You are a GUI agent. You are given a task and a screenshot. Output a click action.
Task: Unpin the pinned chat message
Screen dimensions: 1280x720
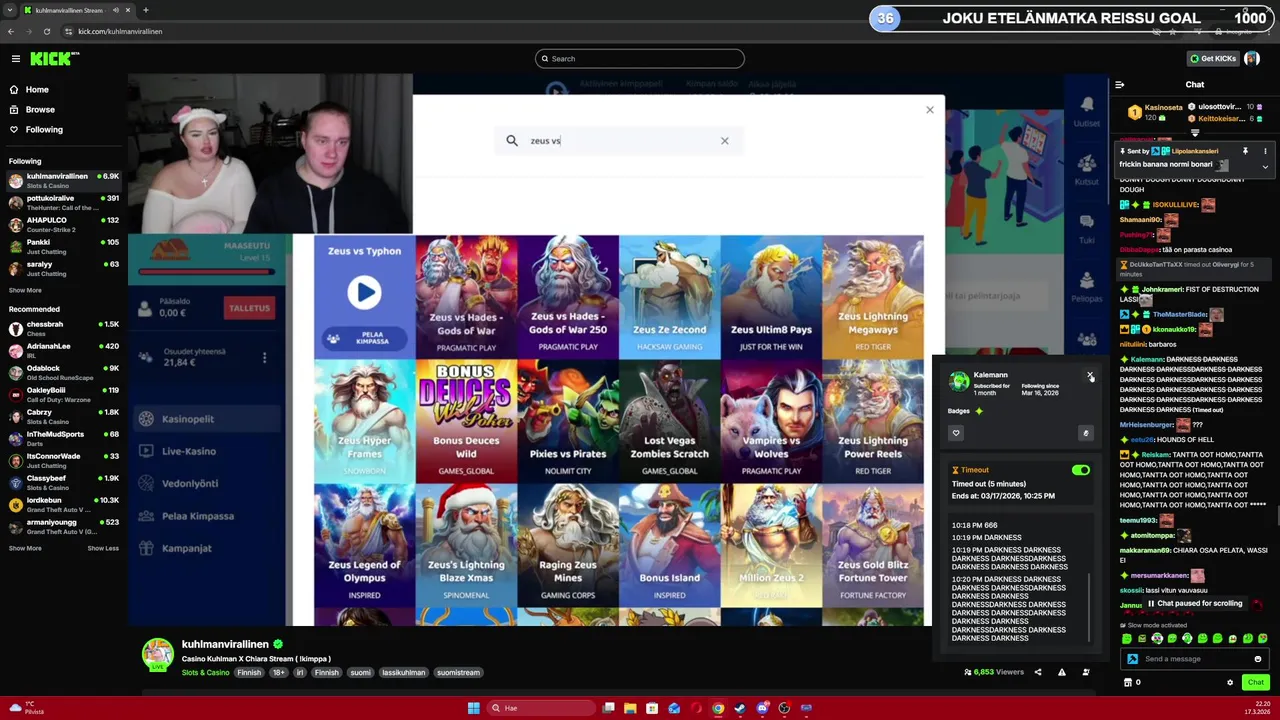(1245, 151)
